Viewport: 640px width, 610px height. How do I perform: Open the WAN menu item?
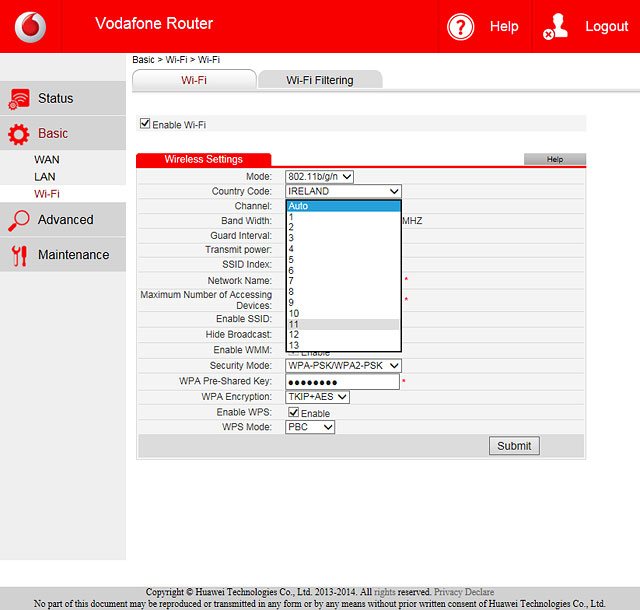click(x=47, y=160)
